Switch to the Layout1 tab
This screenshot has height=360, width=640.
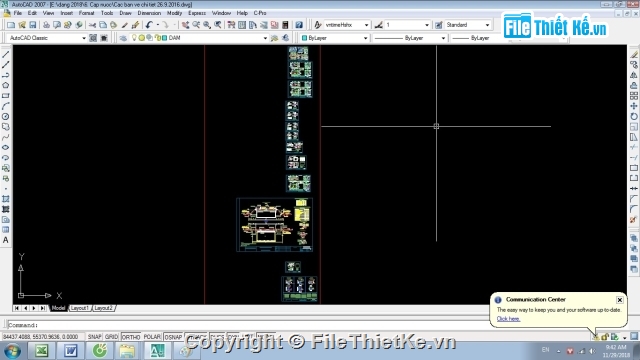(x=79, y=308)
